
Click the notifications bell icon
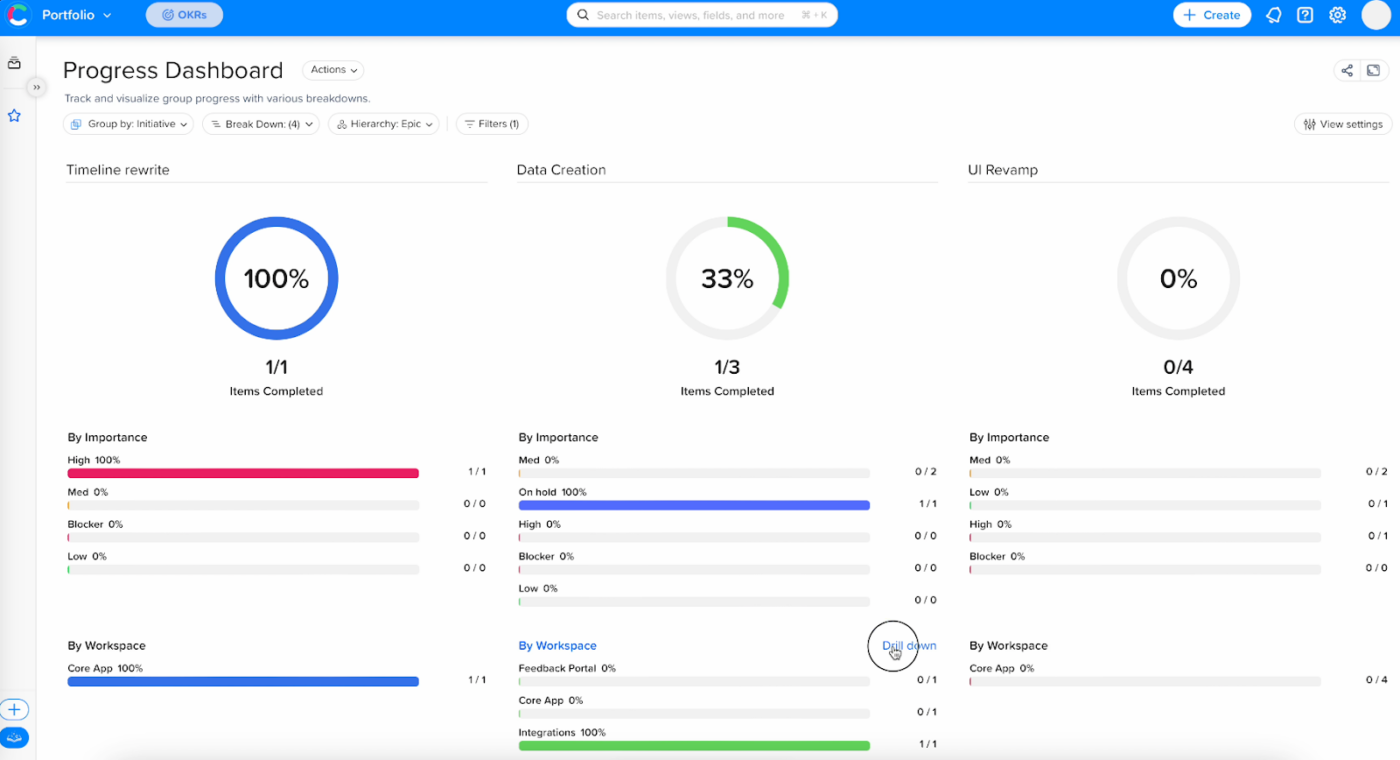pyautogui.click(x=1273, y=15)
